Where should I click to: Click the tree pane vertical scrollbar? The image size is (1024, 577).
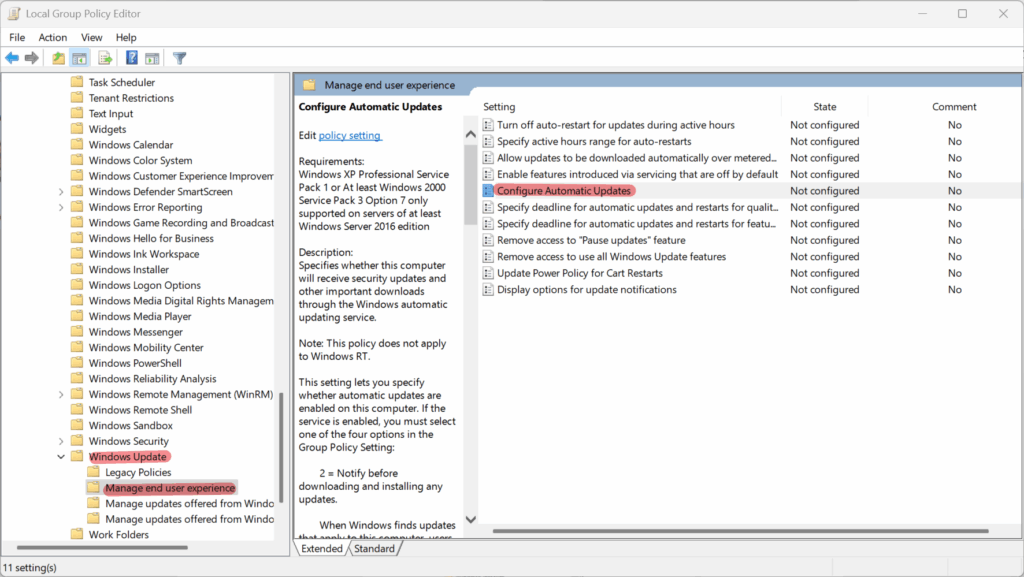pos(281,447)
